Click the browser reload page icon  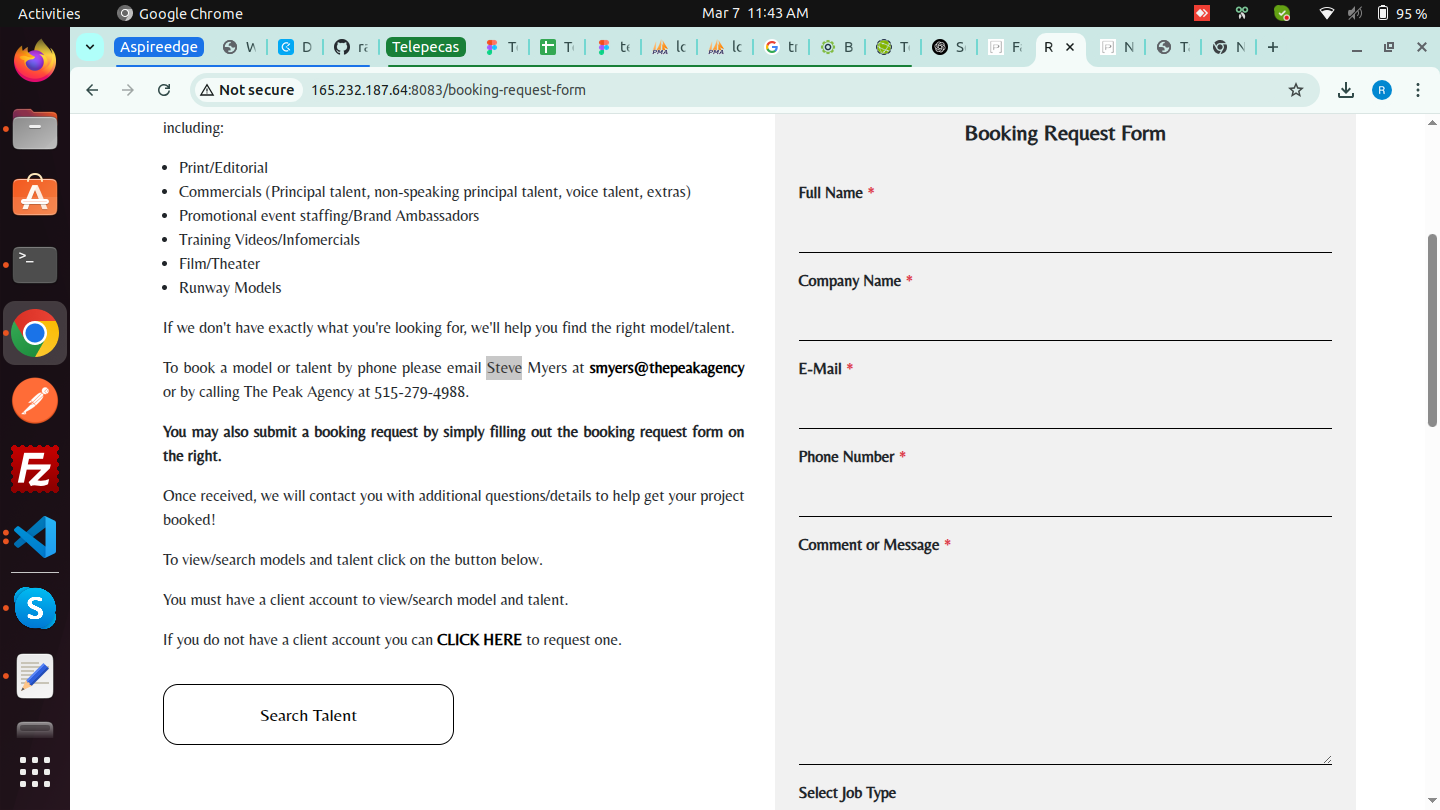(164, 90)
